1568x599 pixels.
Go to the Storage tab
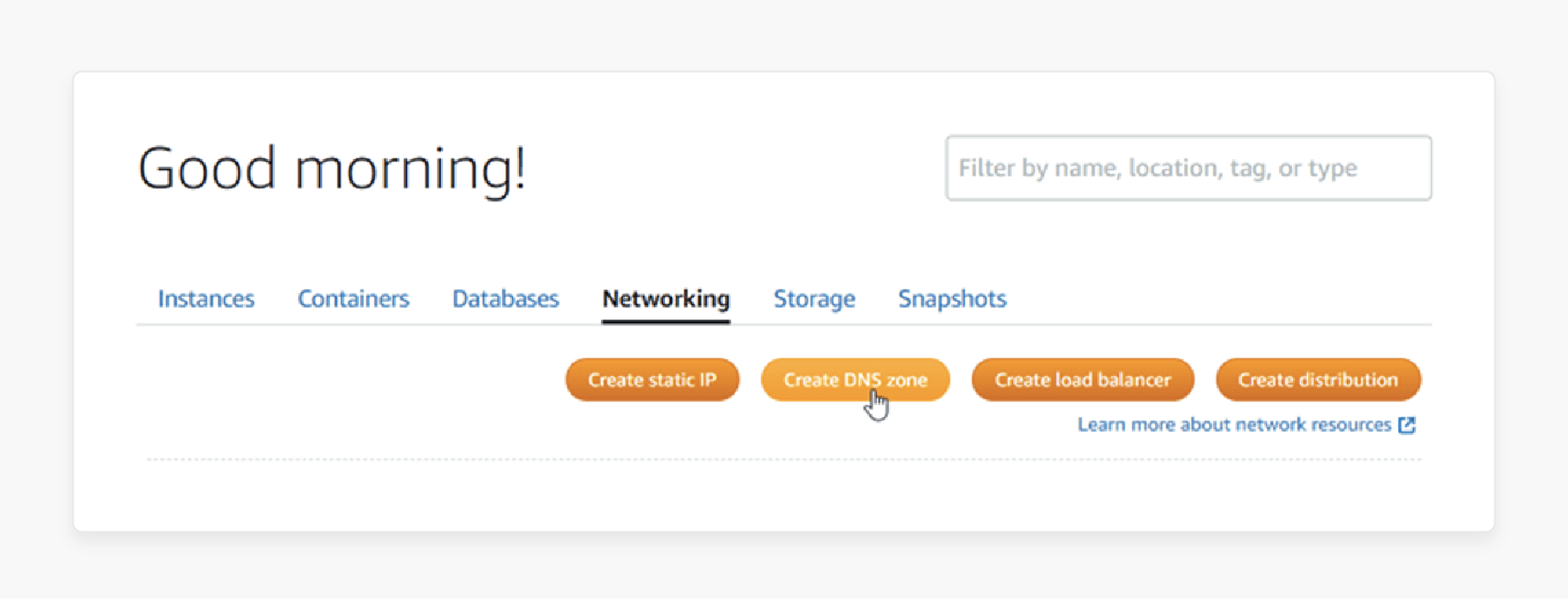814,299
